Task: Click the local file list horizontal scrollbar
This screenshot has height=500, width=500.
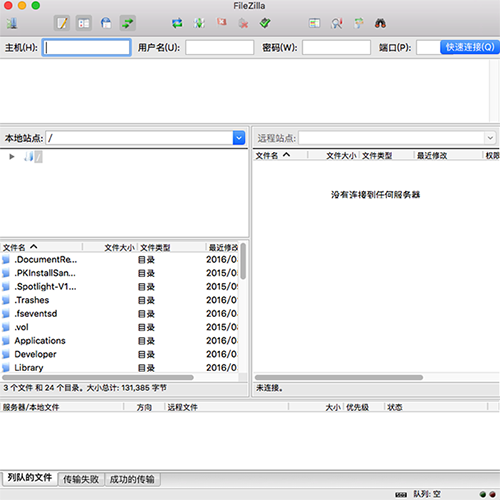Action: point(98,377)
